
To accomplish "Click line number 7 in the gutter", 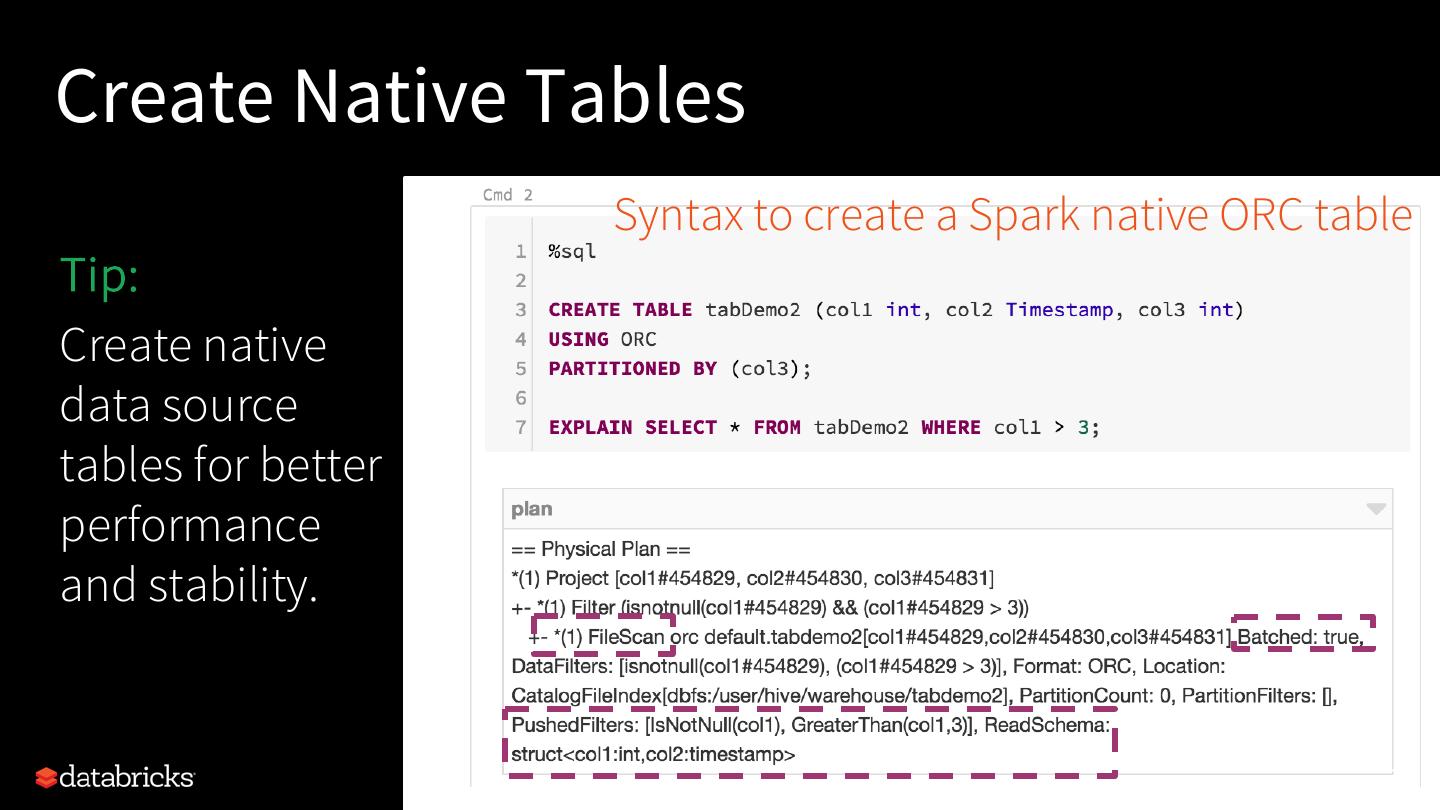I will click(520, 427).
